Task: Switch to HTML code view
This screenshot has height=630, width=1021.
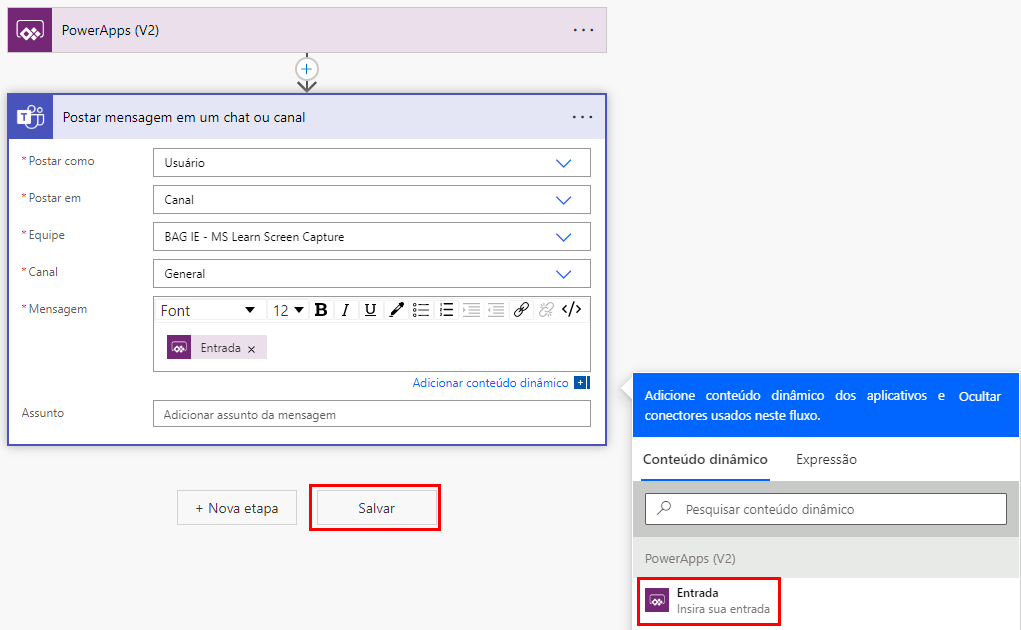Action: (571, 310)
